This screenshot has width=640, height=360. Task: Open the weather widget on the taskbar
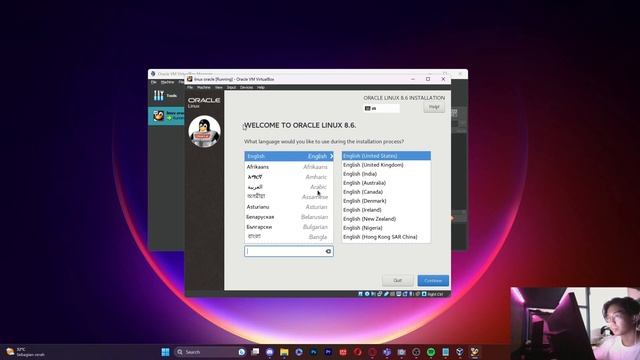(25, 352)
